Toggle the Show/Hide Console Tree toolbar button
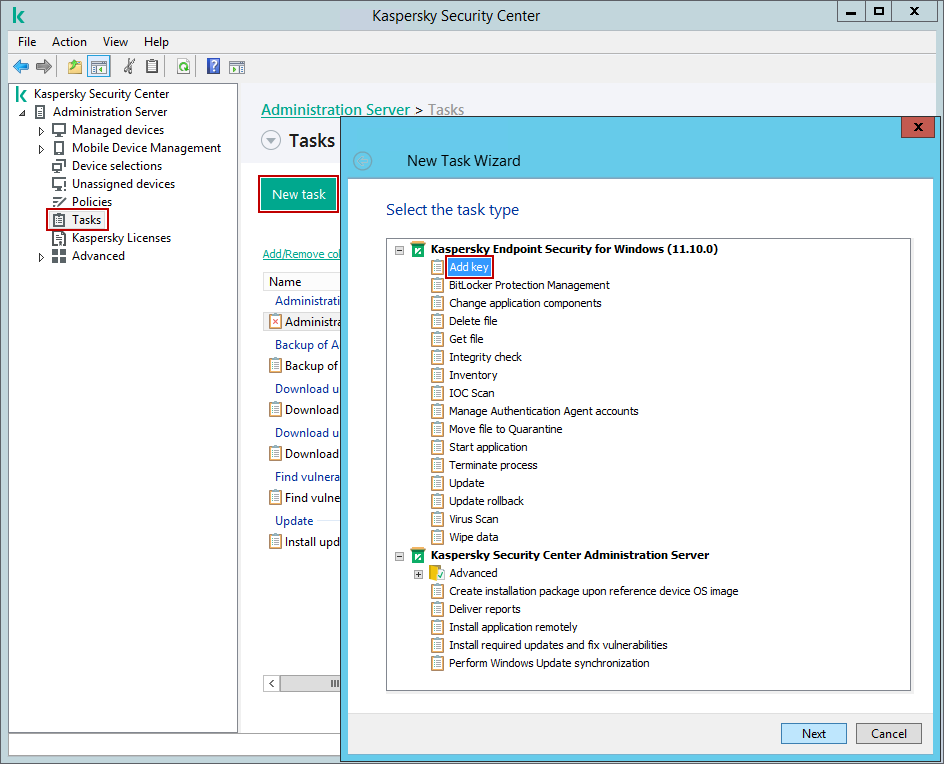The width and height of the screenshot is (944, 764). 98,67
